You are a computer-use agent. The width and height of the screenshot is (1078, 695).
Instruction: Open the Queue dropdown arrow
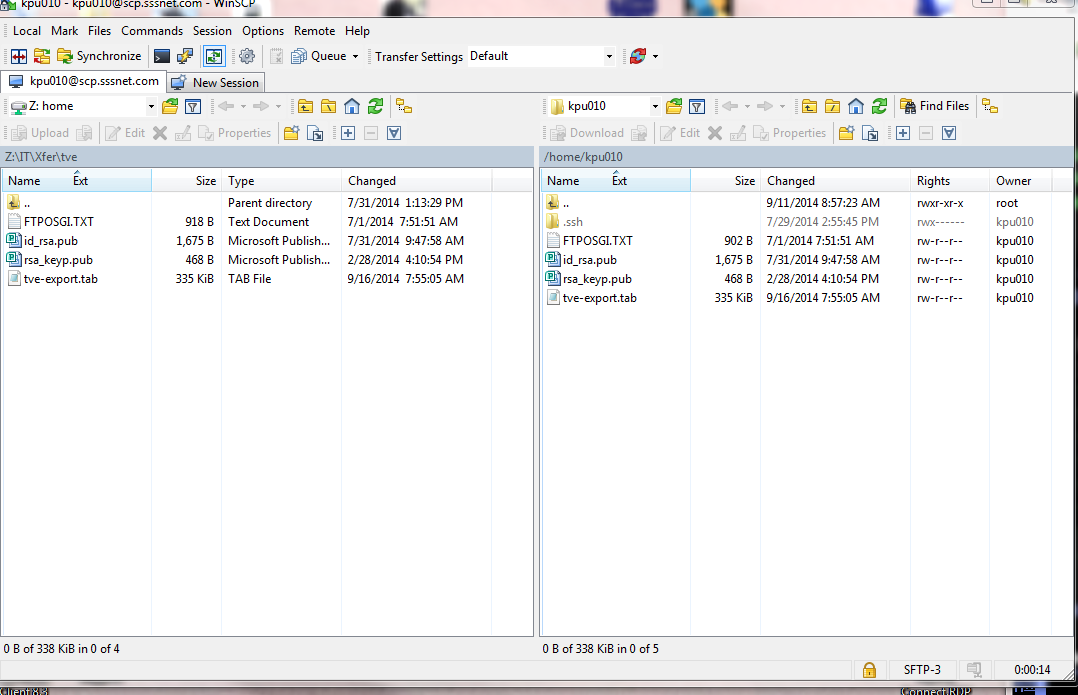355,57
